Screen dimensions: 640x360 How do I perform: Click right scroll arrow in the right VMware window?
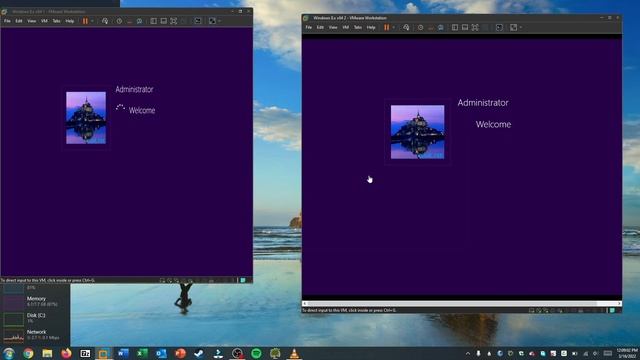(x=619, y=303)
